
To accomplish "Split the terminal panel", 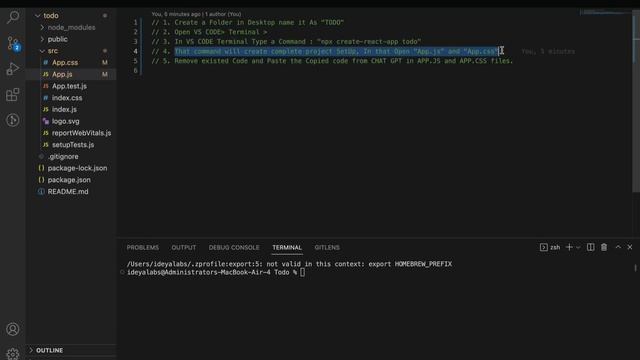I will click(x=590, y=247).
